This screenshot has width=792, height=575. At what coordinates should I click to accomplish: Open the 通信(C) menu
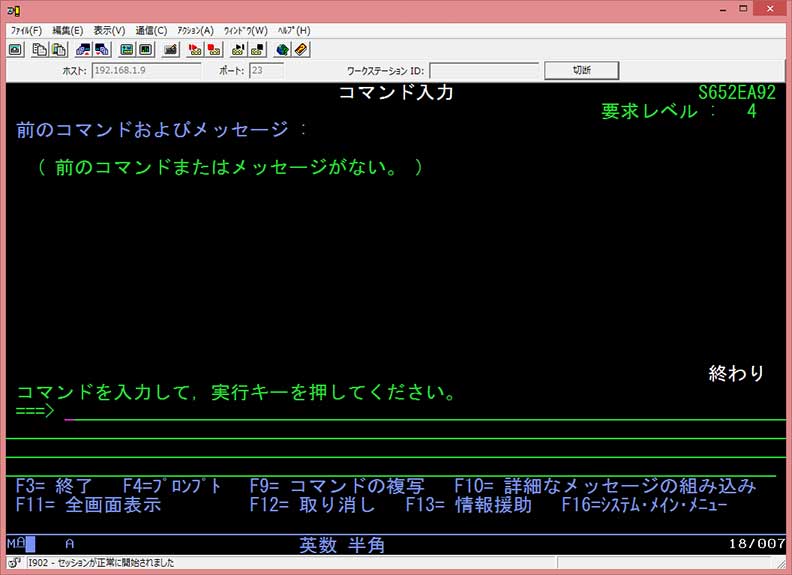[x=151, y=30]
